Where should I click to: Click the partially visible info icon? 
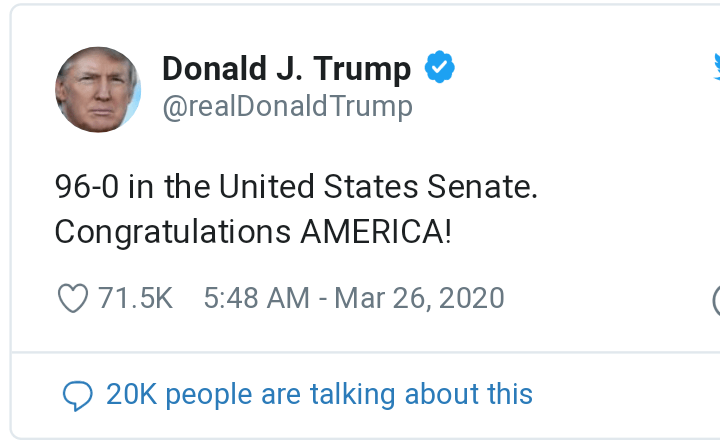[716, 299]
